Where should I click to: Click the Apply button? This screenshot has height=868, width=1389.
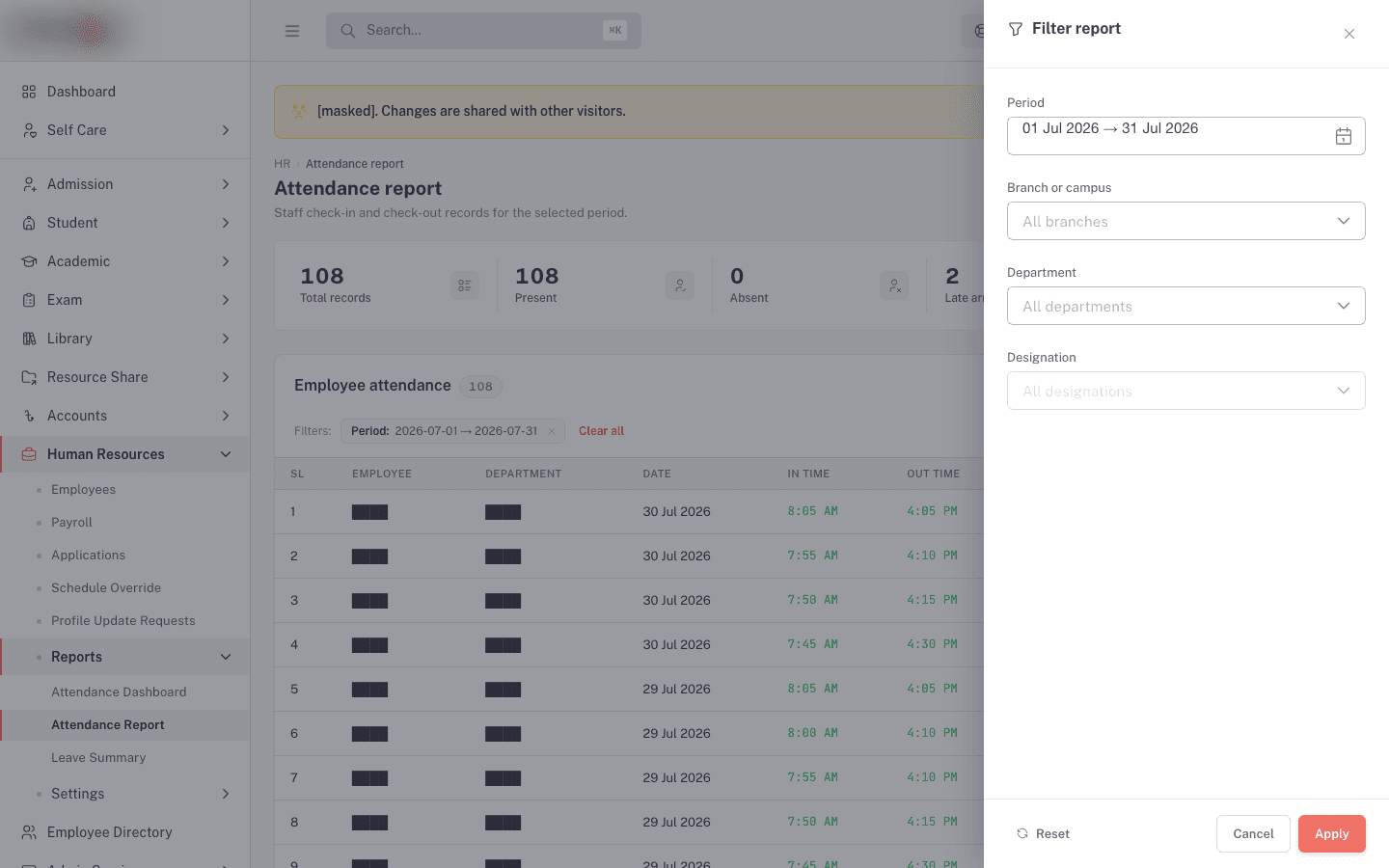point(1332,834)
